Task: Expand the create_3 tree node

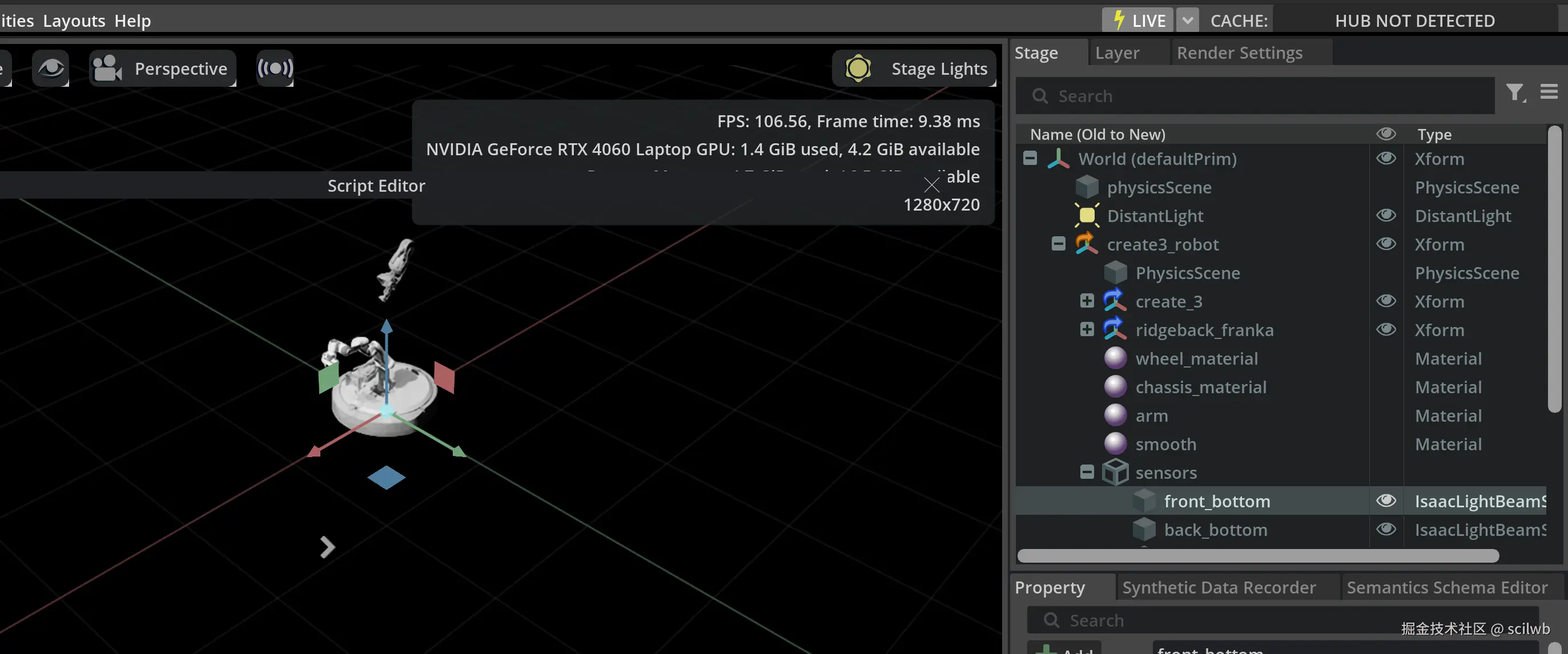Action: [x=1087, y=301]
